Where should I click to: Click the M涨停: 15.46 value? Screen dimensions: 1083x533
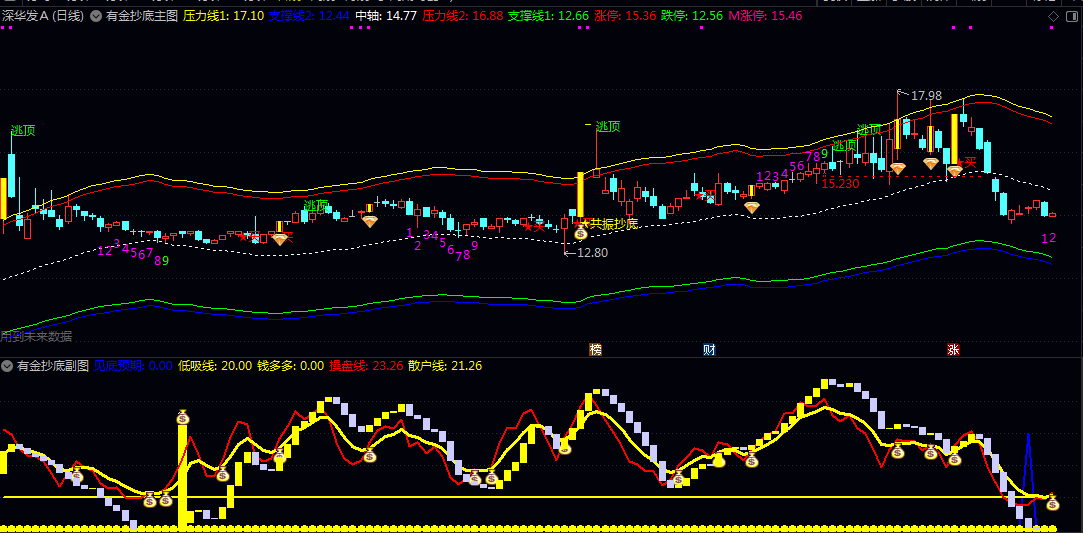tap(765, 16)
